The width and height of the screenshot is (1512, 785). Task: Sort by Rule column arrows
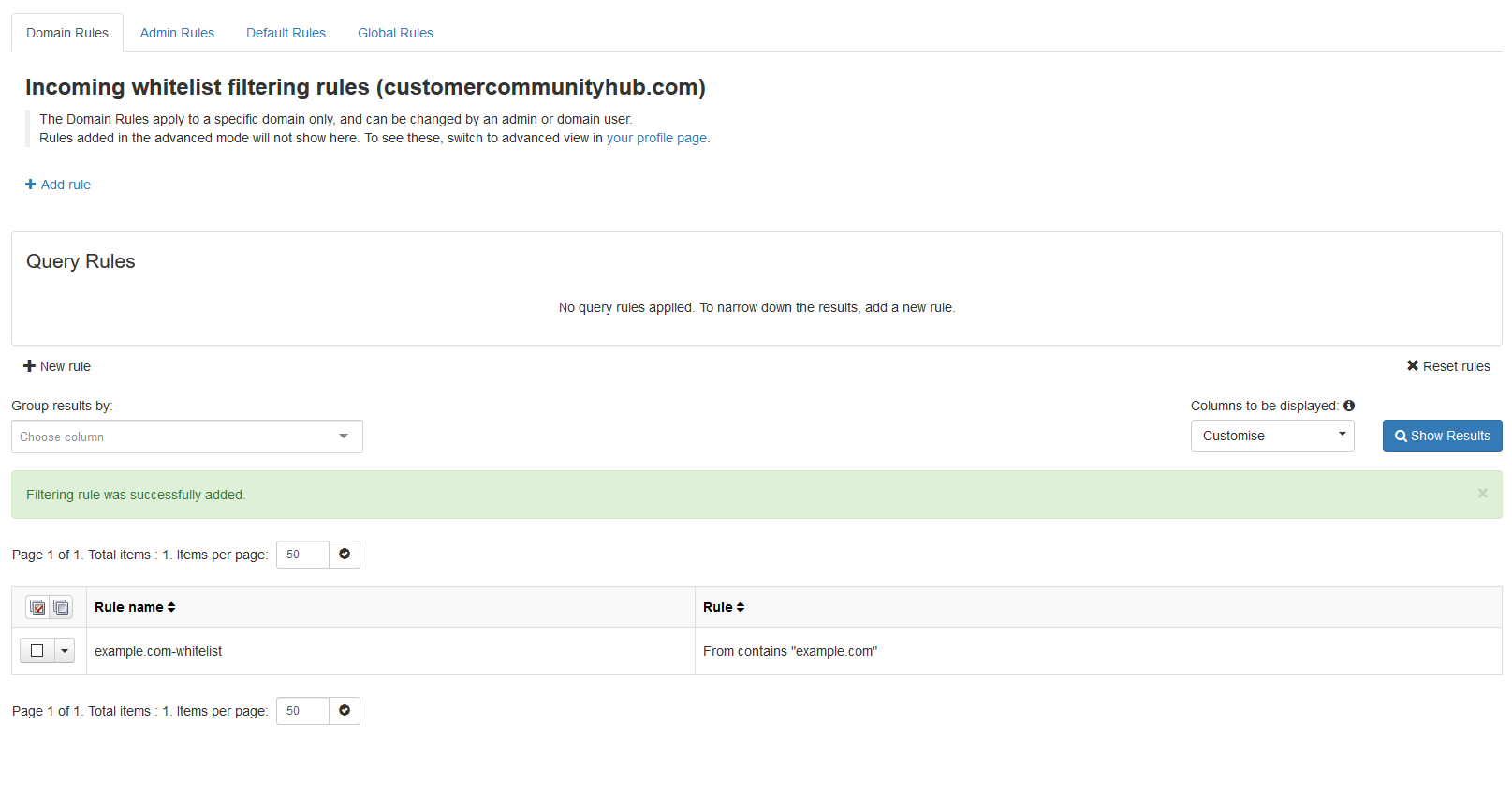741,607
